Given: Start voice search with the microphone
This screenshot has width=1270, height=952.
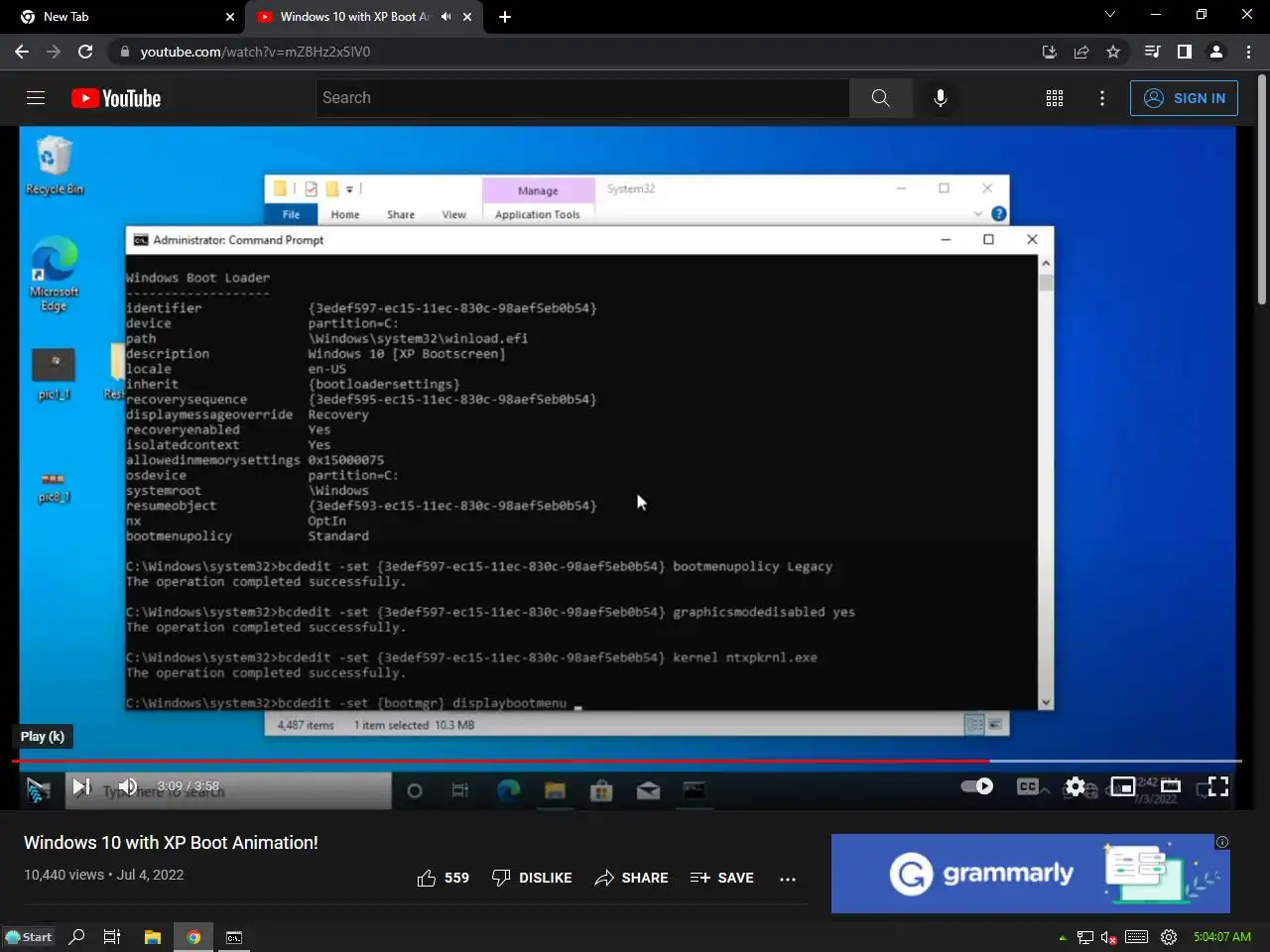Looking at the screenshot, I should 941,98.
